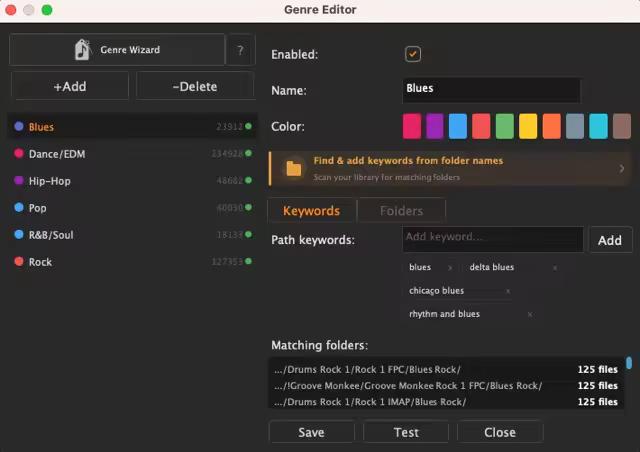This screenshot has width=640, height=452.
Task: Click the blue color dot beside Pop
Action: (x=19, y=207)
